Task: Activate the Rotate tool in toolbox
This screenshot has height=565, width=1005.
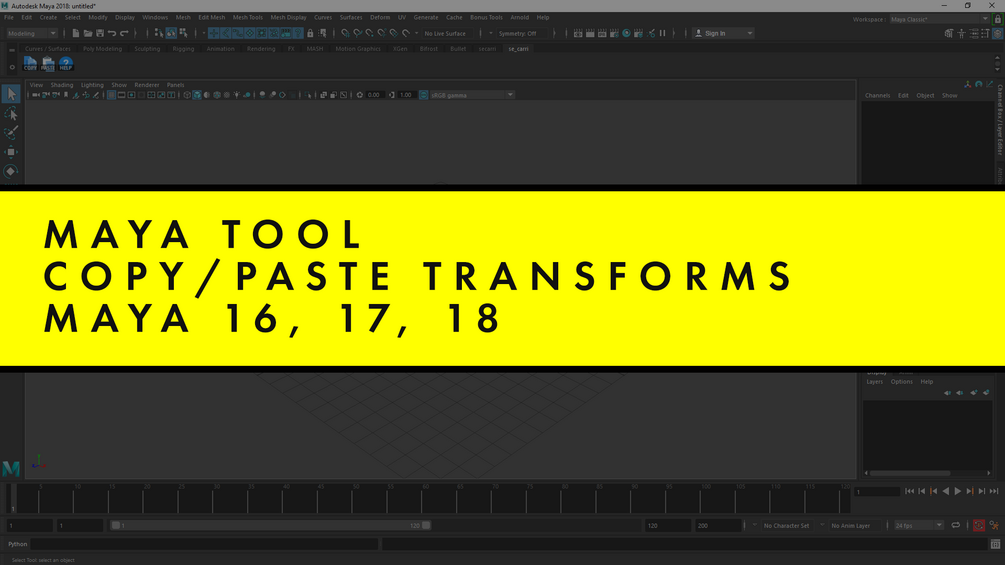Action: [x=11, y=171]
